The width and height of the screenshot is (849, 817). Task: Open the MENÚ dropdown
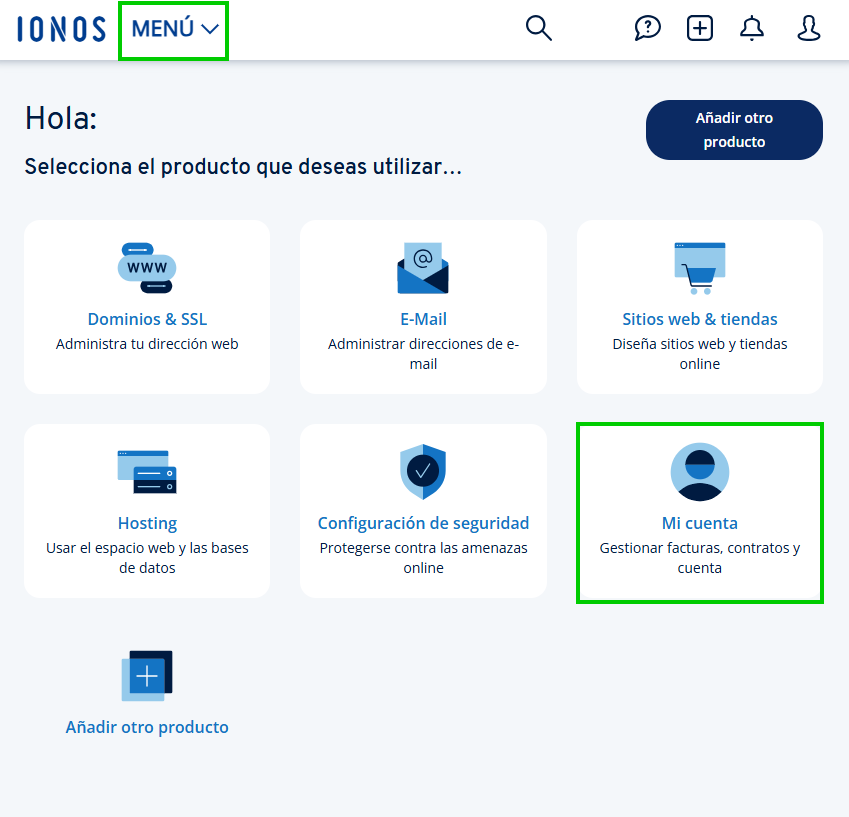[163, 29]
